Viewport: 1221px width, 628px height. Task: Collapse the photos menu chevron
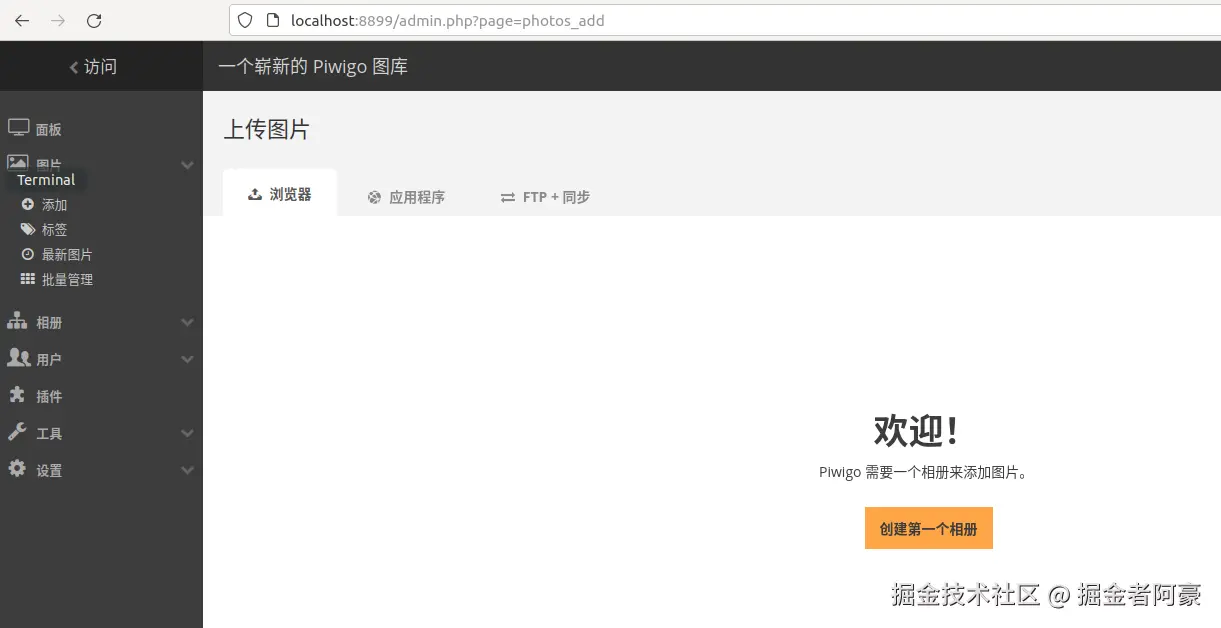pyautogui.click(x=187, y=165)
